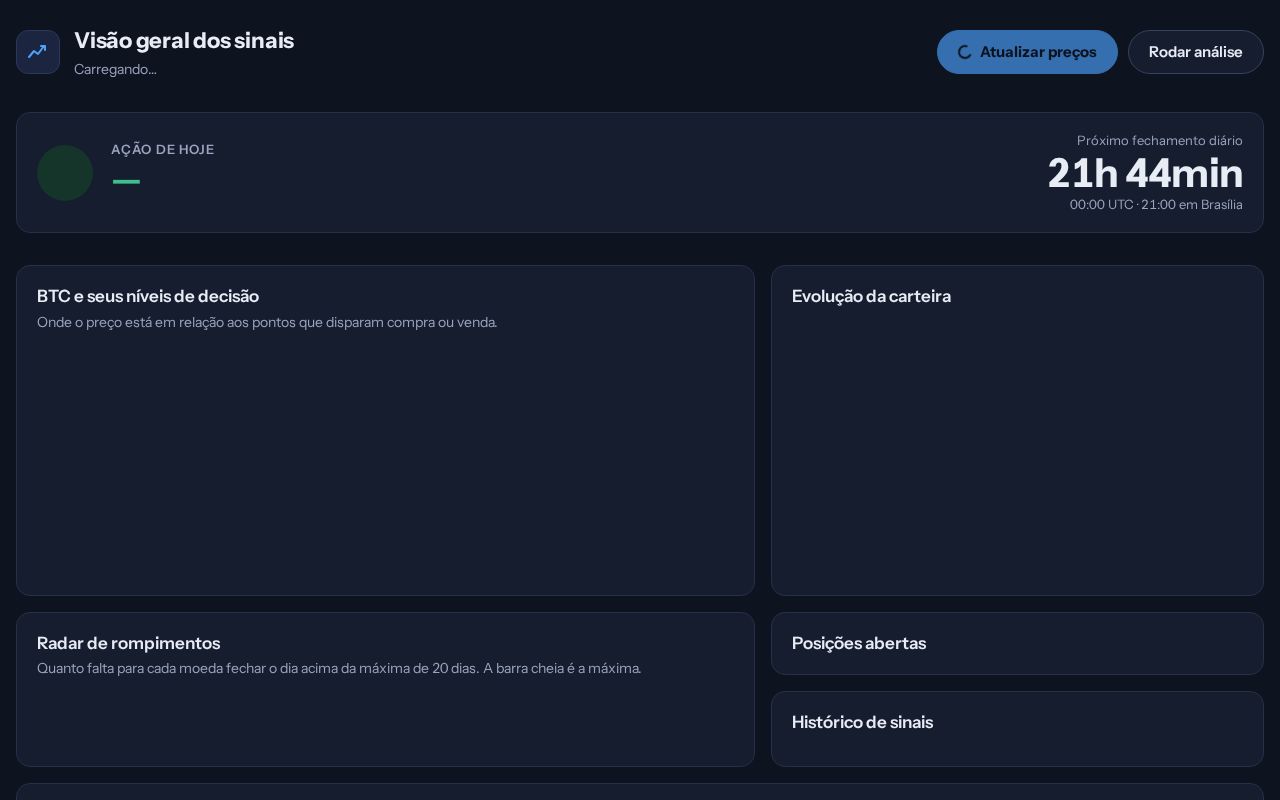Click the trending-chart logo icon

point(38,52)
